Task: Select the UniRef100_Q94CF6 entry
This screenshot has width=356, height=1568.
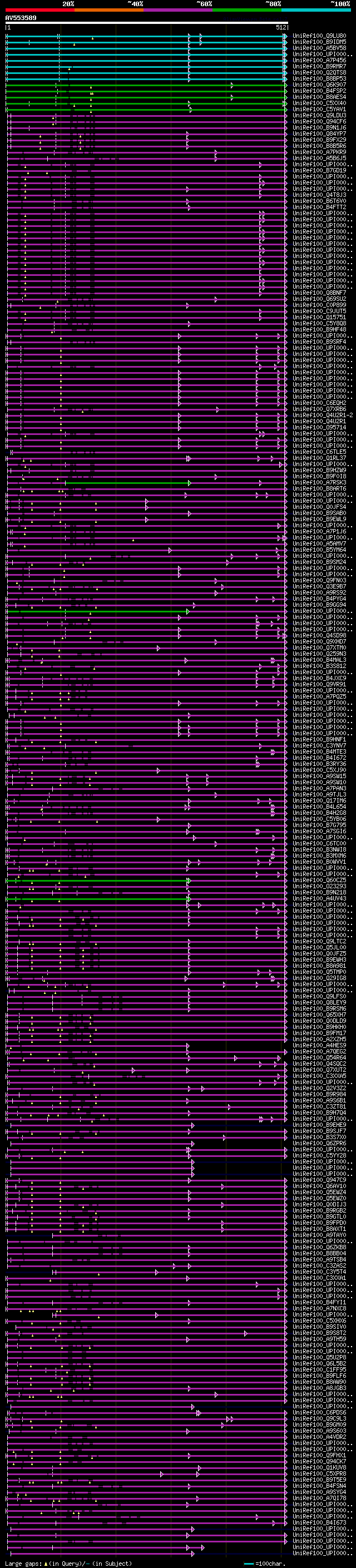Action: [319, 122]
